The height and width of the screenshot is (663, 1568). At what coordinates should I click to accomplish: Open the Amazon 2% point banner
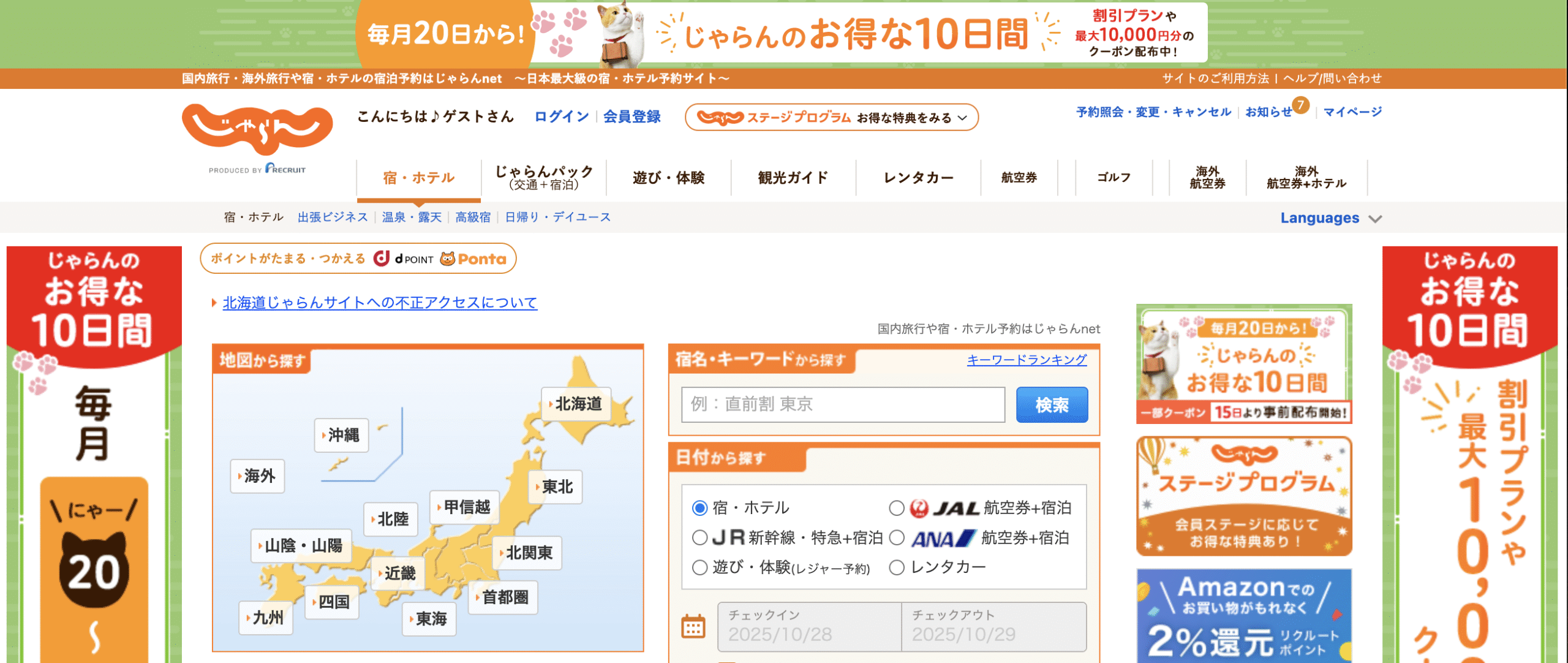coord(1243,616)
